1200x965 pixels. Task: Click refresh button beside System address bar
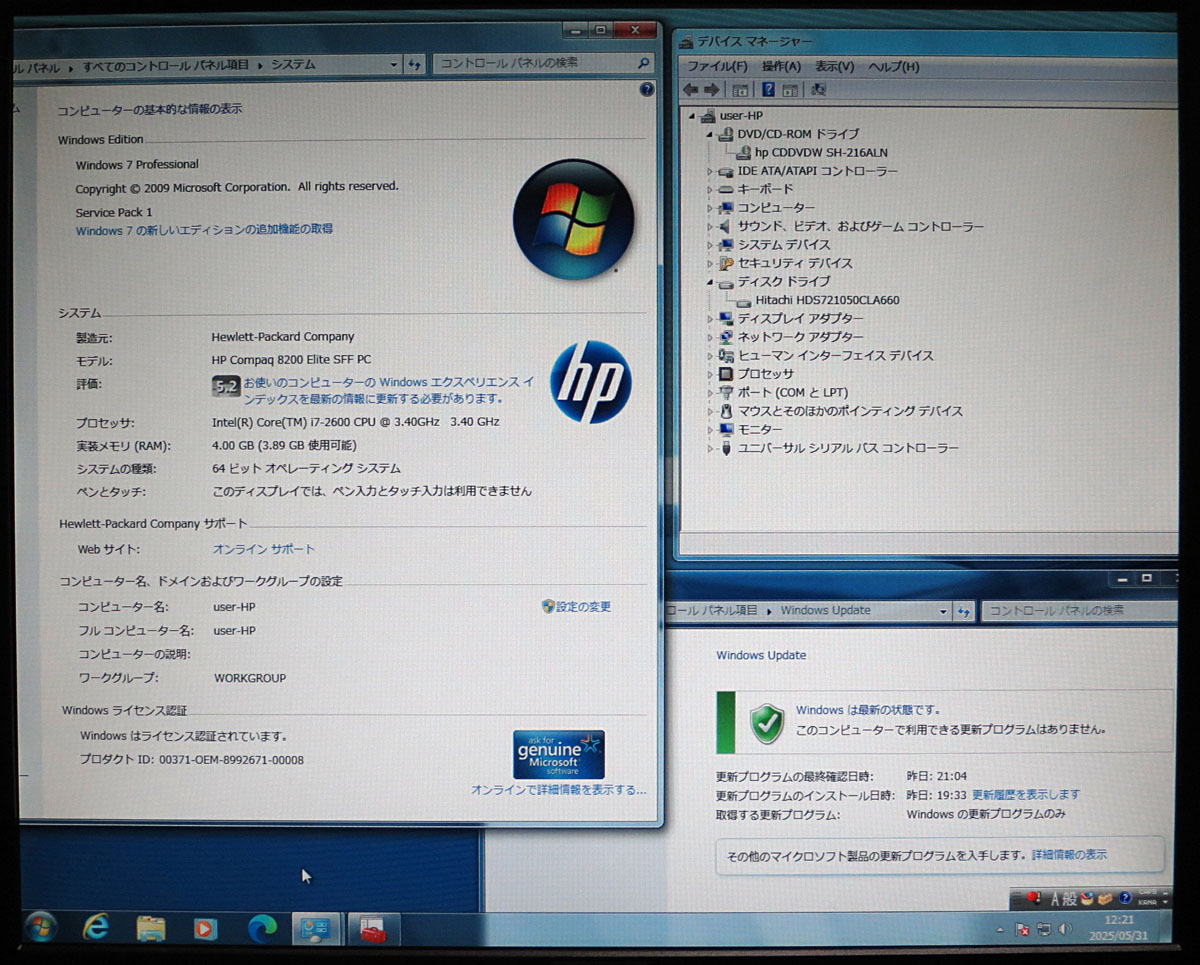415,64
